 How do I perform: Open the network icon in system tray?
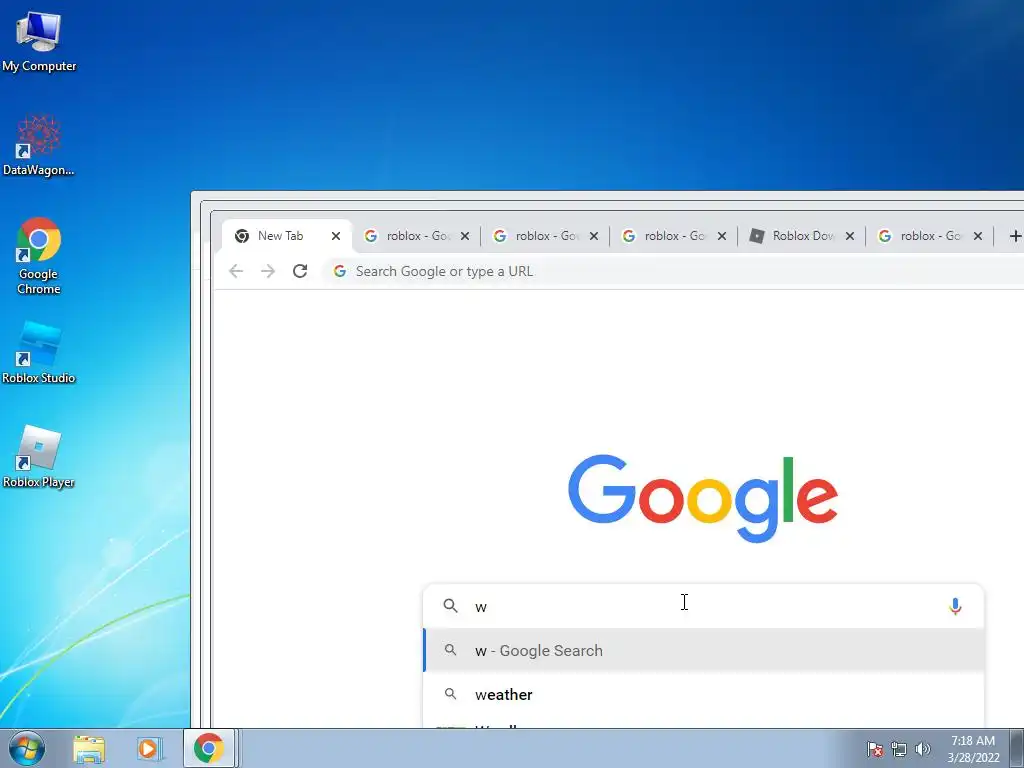click(x=899, y=749)
